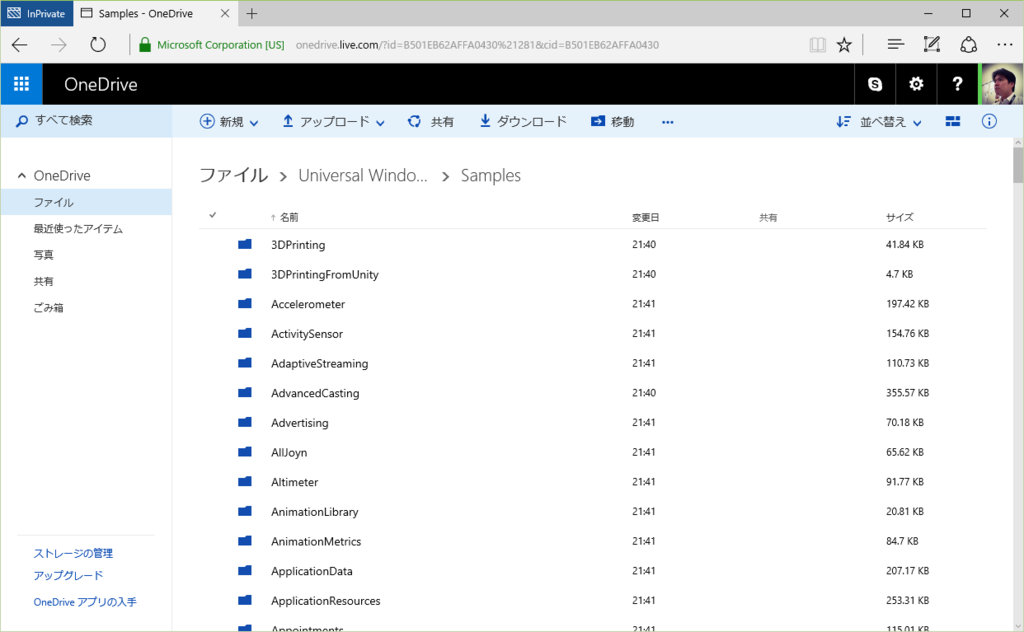
Task: Open the アップグレード link
Action: pos(69,575)
